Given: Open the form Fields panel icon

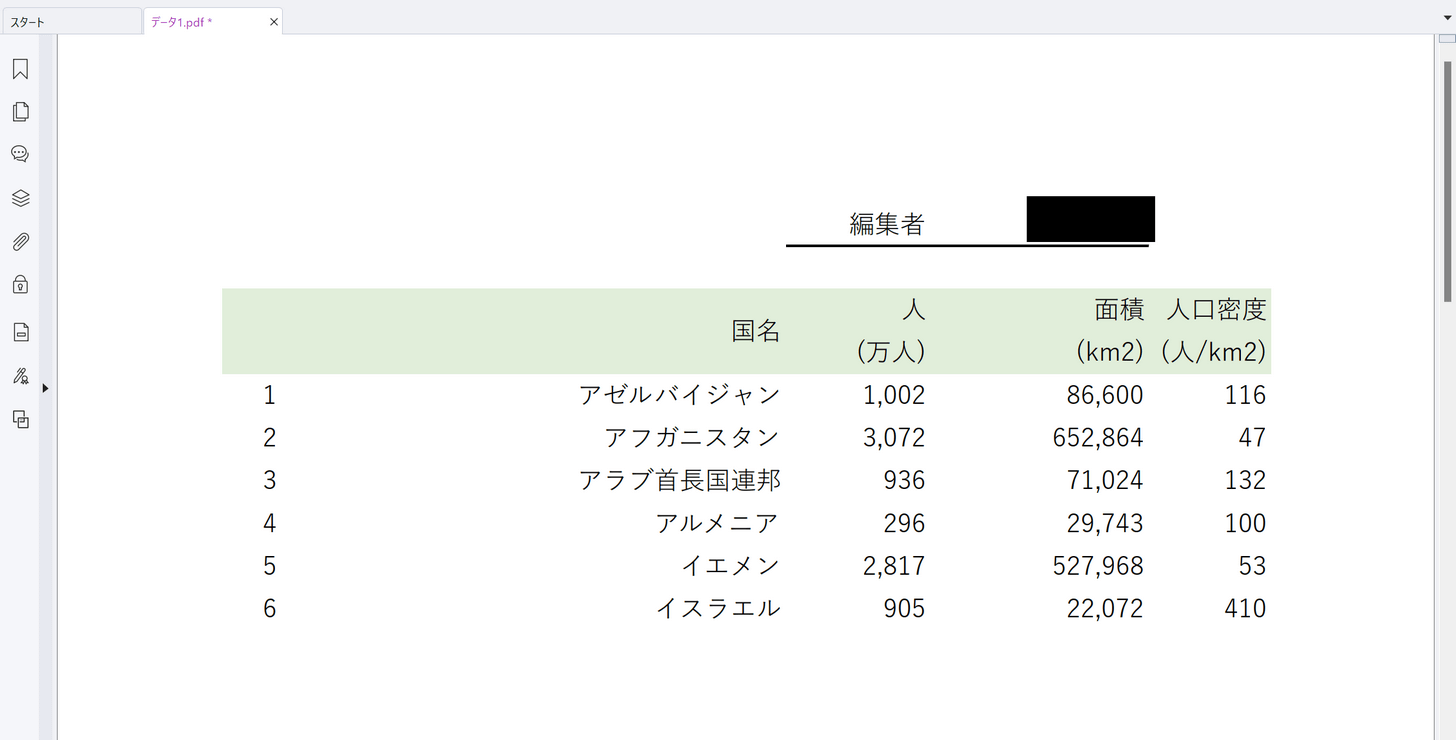Looking at the screenshot, I should [x=20, y=332].
